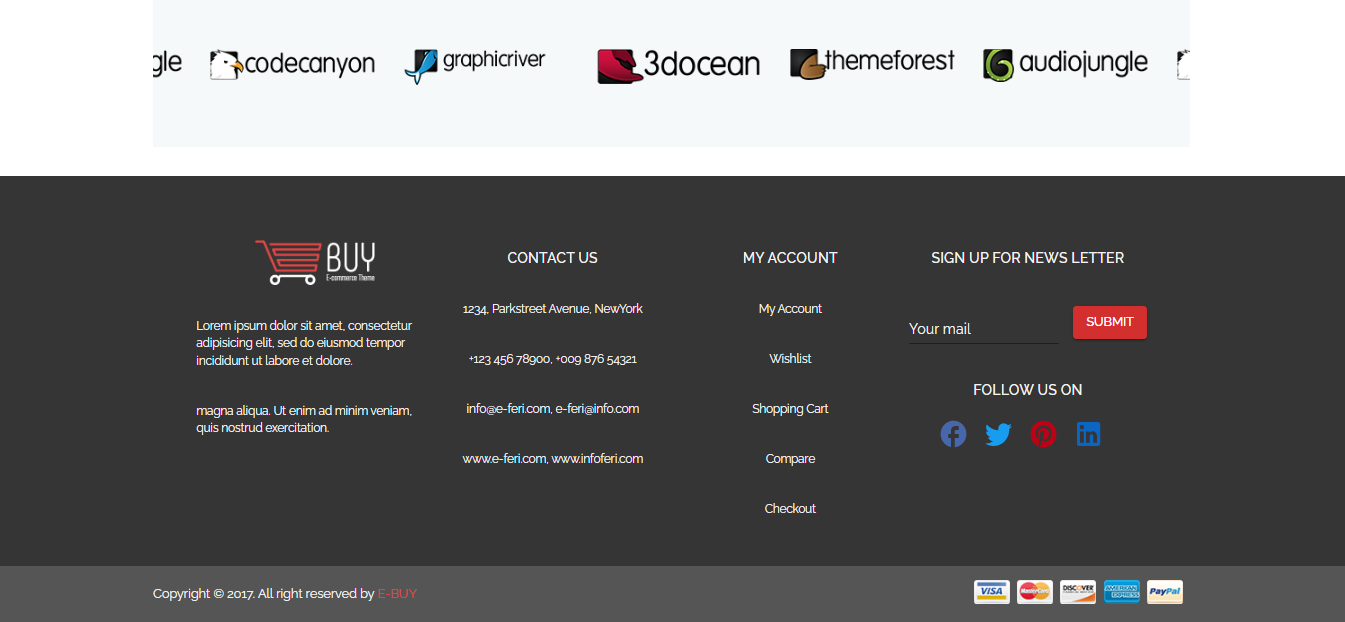
Task: Click the SUBMIT newsletter button
Action: [x=1110, y=322]
